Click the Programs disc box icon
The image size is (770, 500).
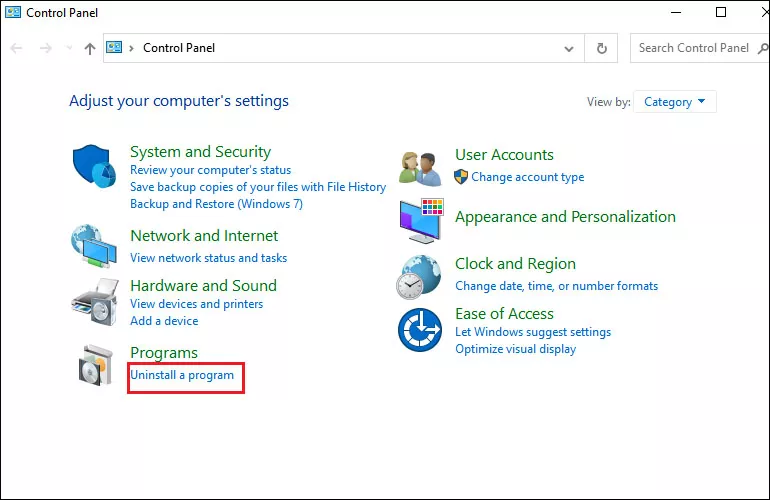(x=95, y=365)
